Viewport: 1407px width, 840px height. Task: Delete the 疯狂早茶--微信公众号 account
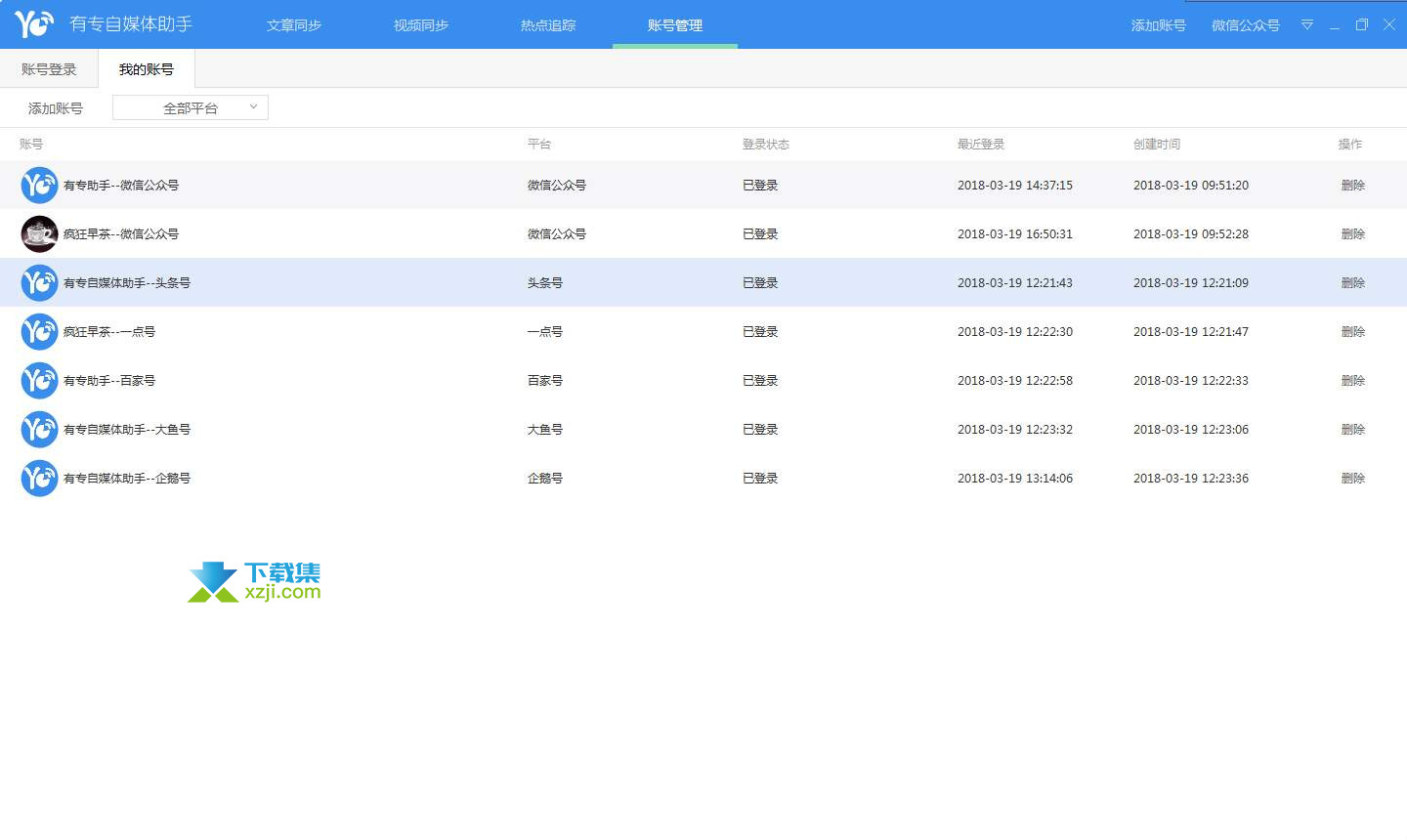click(x=1353, y=234)
